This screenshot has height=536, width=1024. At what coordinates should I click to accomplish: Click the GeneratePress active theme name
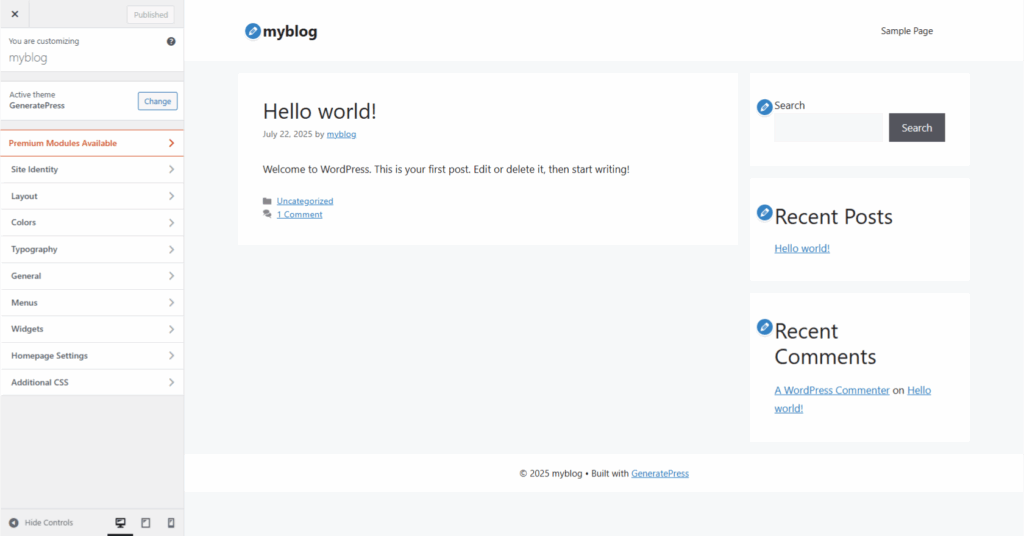37,105
